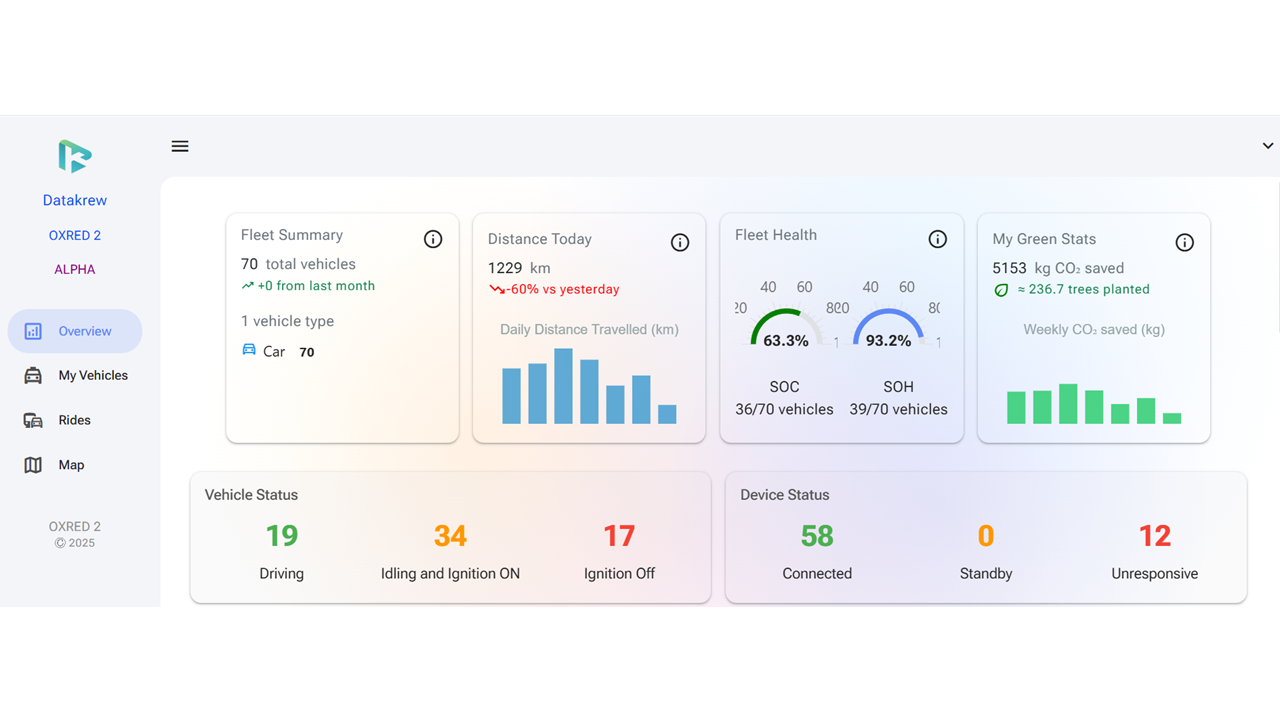Click the OXRED 2 link
Screen dimensions: 1280x720
[x=75, y=236]
